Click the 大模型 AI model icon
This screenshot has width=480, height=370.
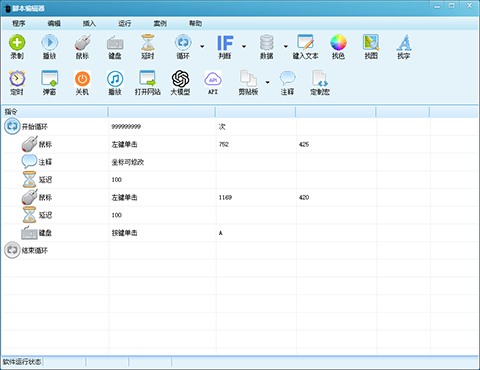(x=180, y=79)
